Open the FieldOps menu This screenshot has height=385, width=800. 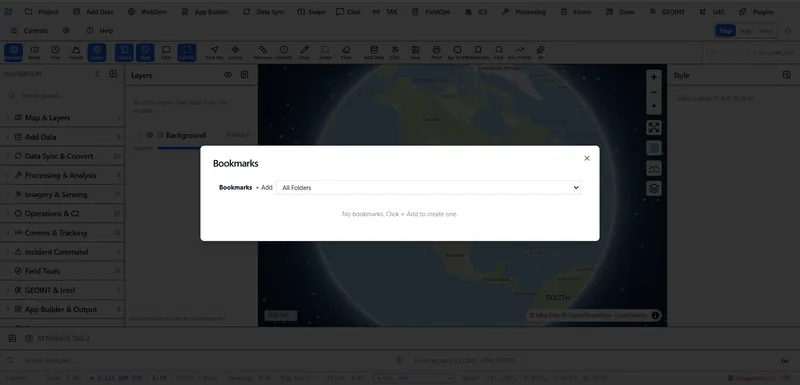tap(431, 12)
